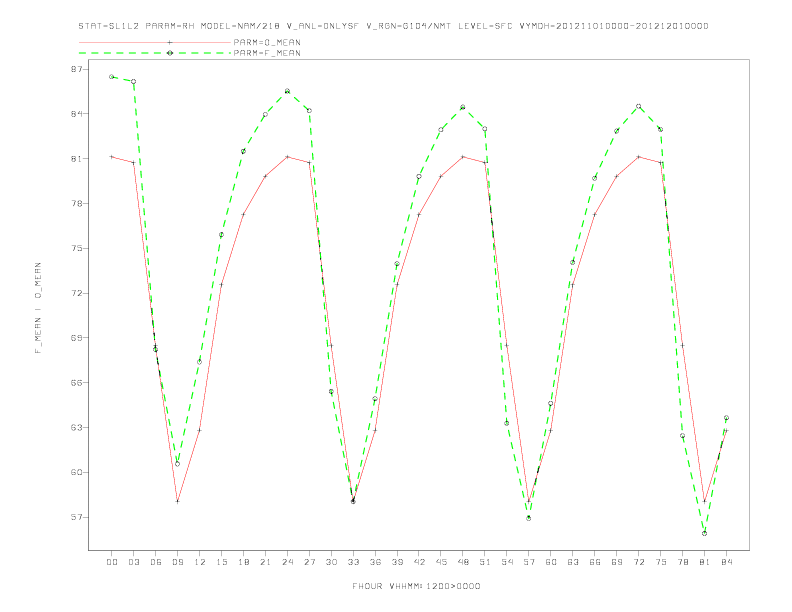Click y-axis tick label 78

[x=77, y=203]
